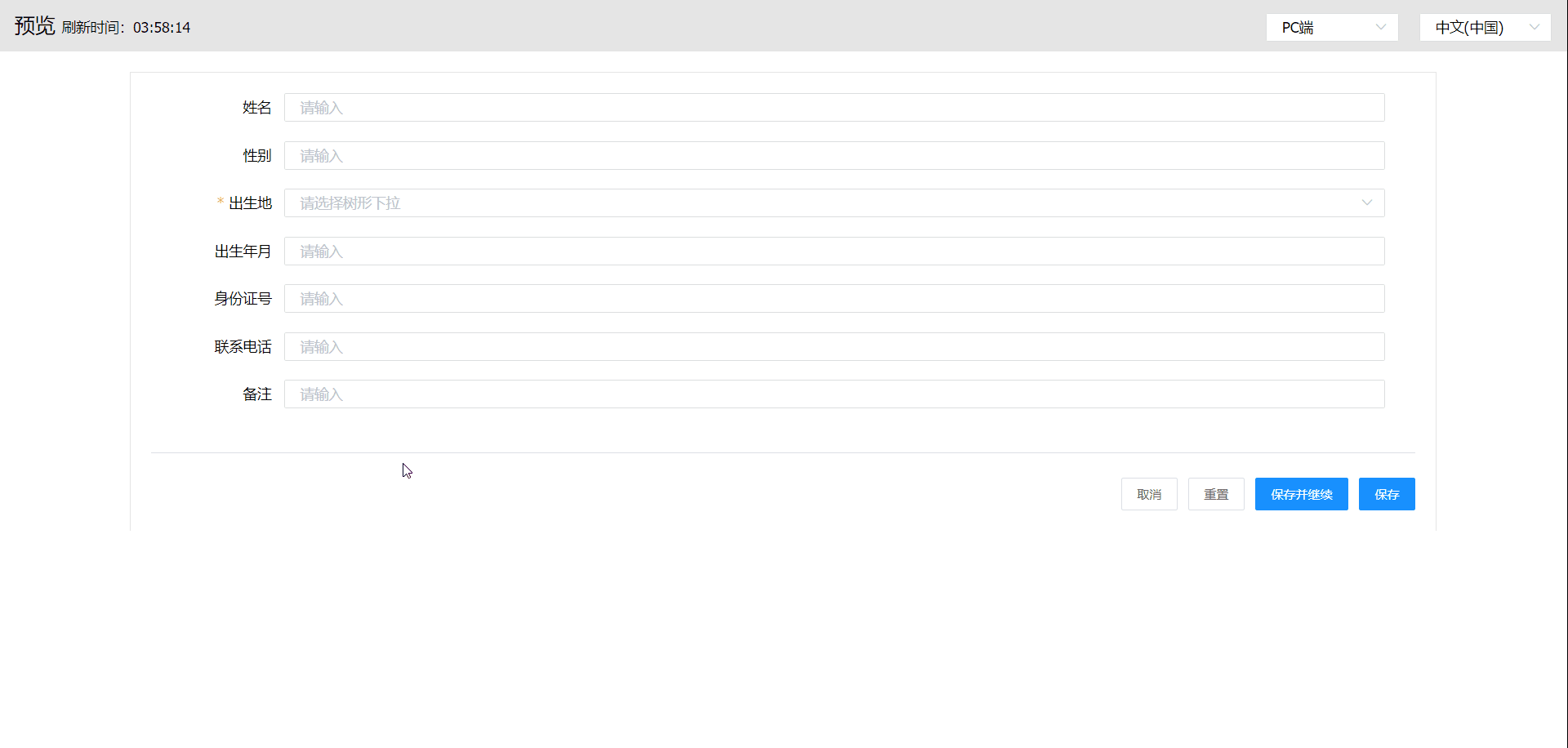Click the 姓名 text input field
This screenshot has height=748, width=1568.
(x=833, y=108)
